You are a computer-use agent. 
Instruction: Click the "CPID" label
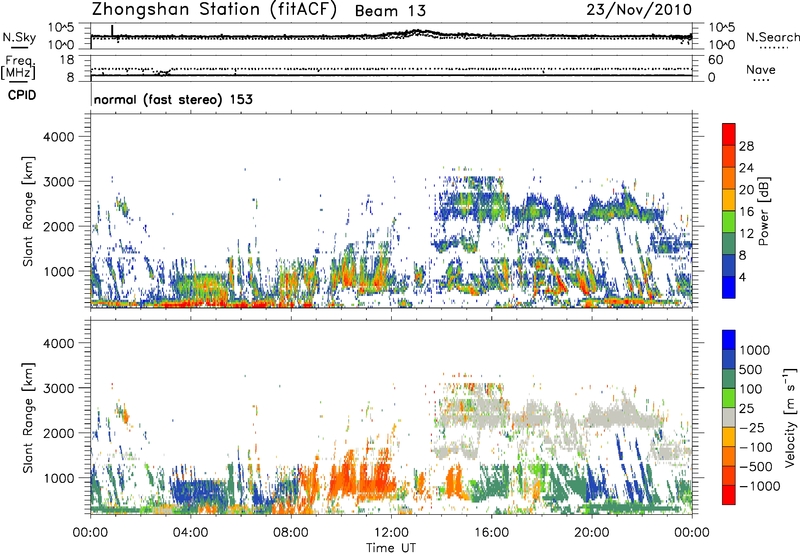pyautogui.click(x=22, y=95)
